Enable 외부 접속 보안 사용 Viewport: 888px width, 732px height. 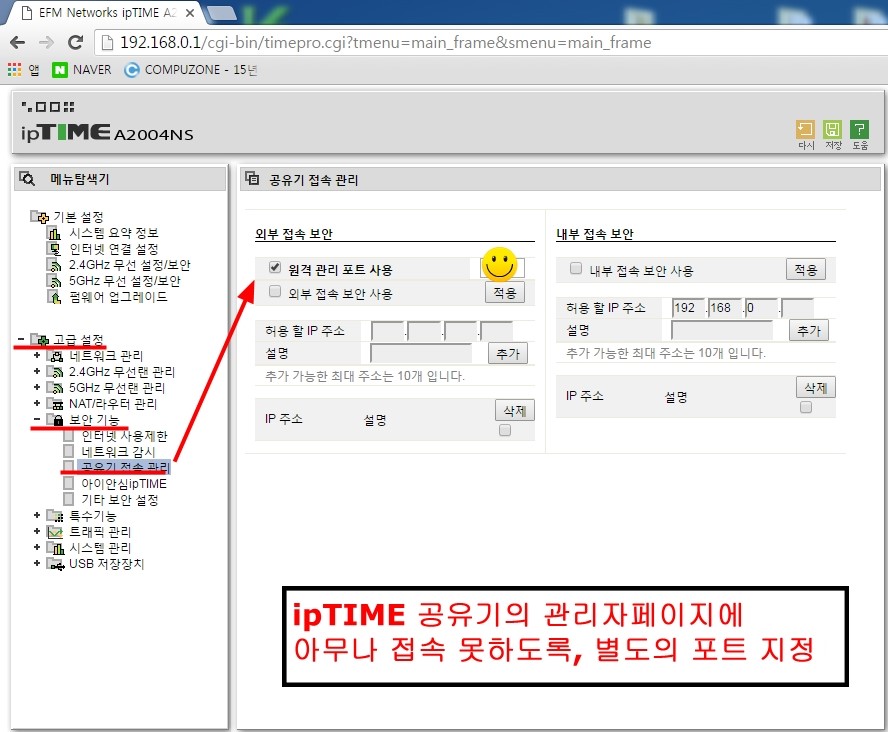click(276, 290)
